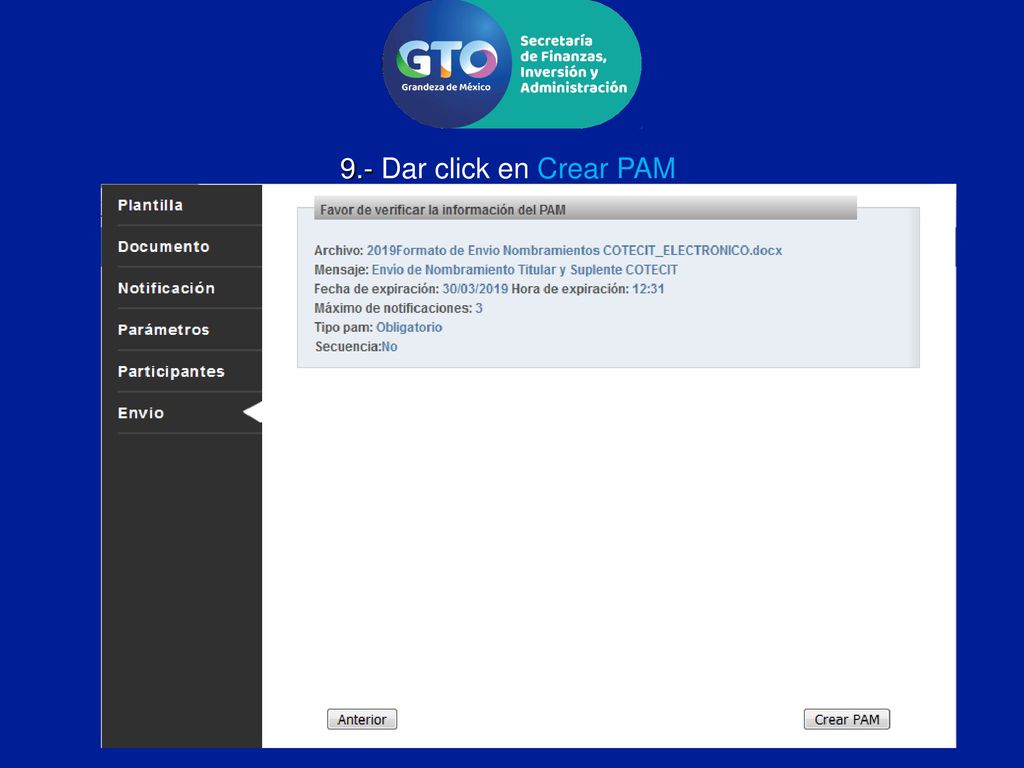
Task: Click the GTO Grandeza de México logo
Action: click(x=447, y=64)
